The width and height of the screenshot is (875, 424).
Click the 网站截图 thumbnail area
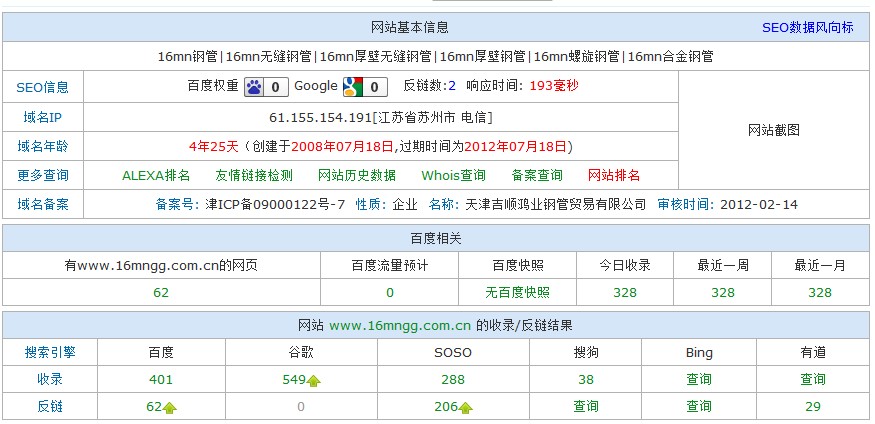(774, 130)
